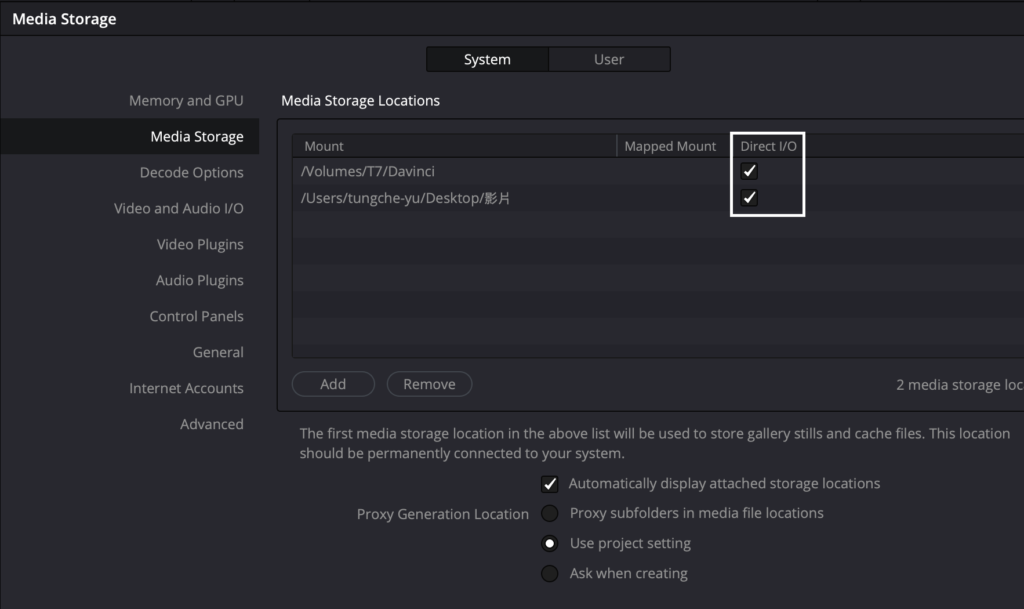This screenshot has width=1024, height=609.
Task: Go to Video and Audio I/O
Action: pyautogui.click(x=179, y=208)
